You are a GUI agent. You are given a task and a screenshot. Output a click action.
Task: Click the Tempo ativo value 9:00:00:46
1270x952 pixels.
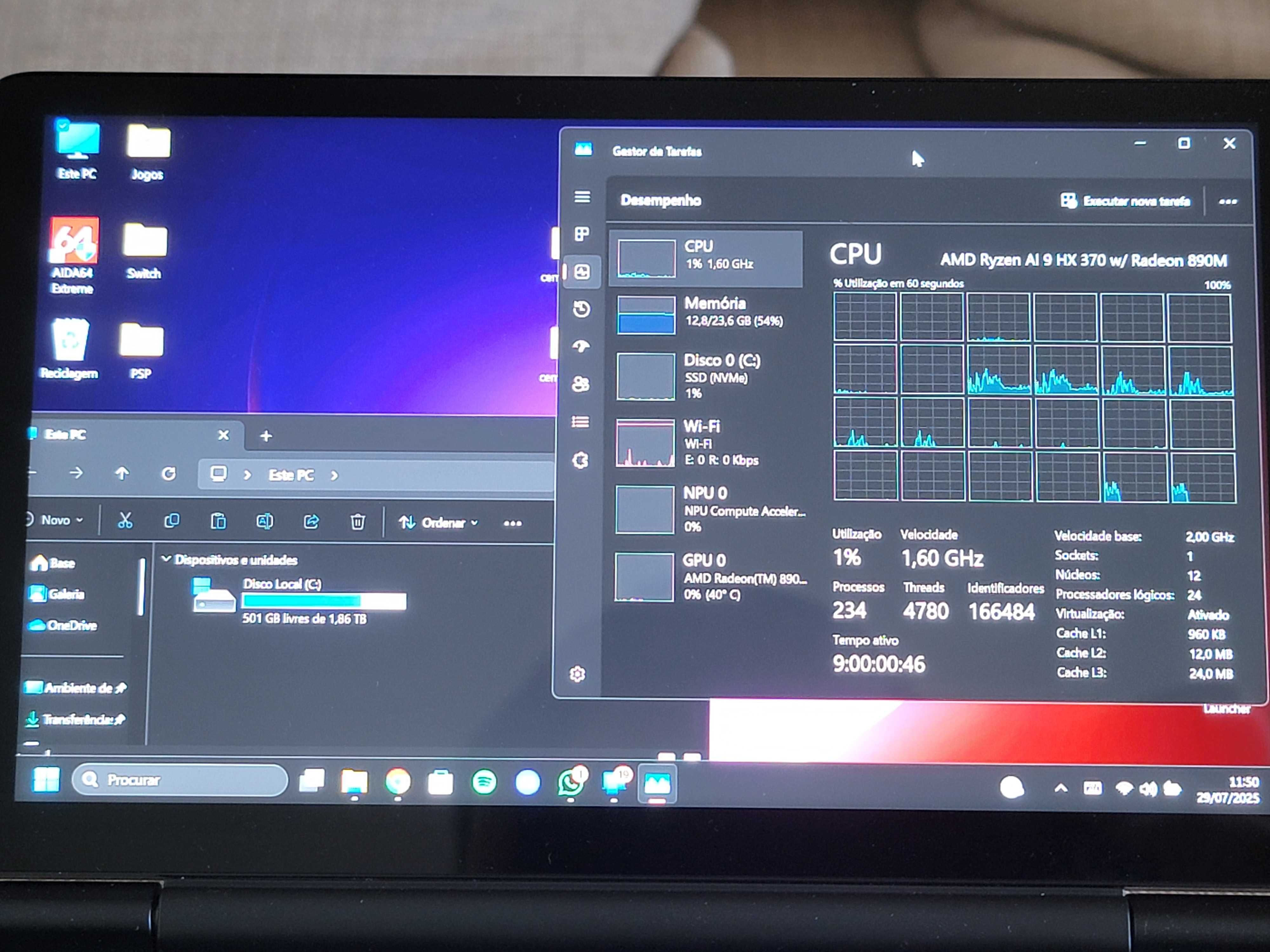(879, 664)
